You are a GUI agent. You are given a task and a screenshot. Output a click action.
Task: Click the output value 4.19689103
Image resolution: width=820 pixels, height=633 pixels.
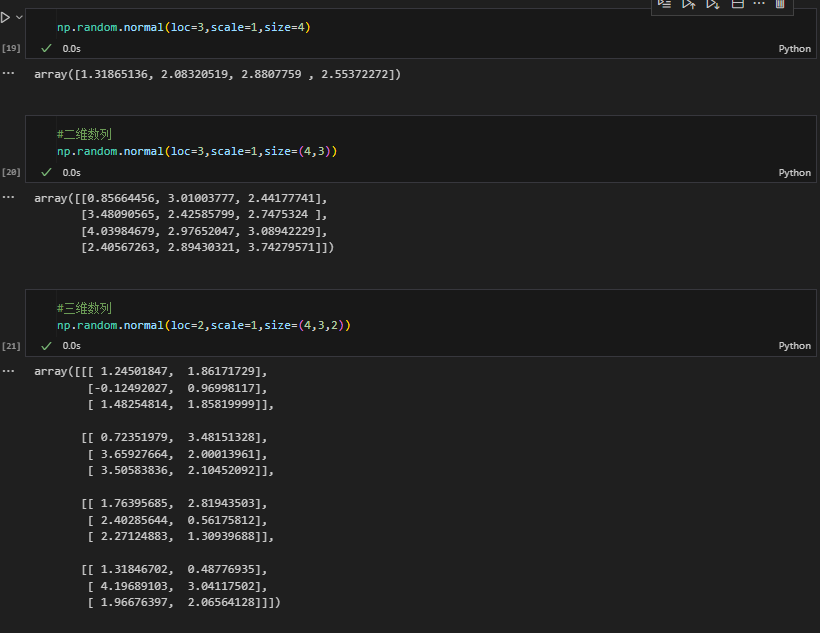point(134,586)
